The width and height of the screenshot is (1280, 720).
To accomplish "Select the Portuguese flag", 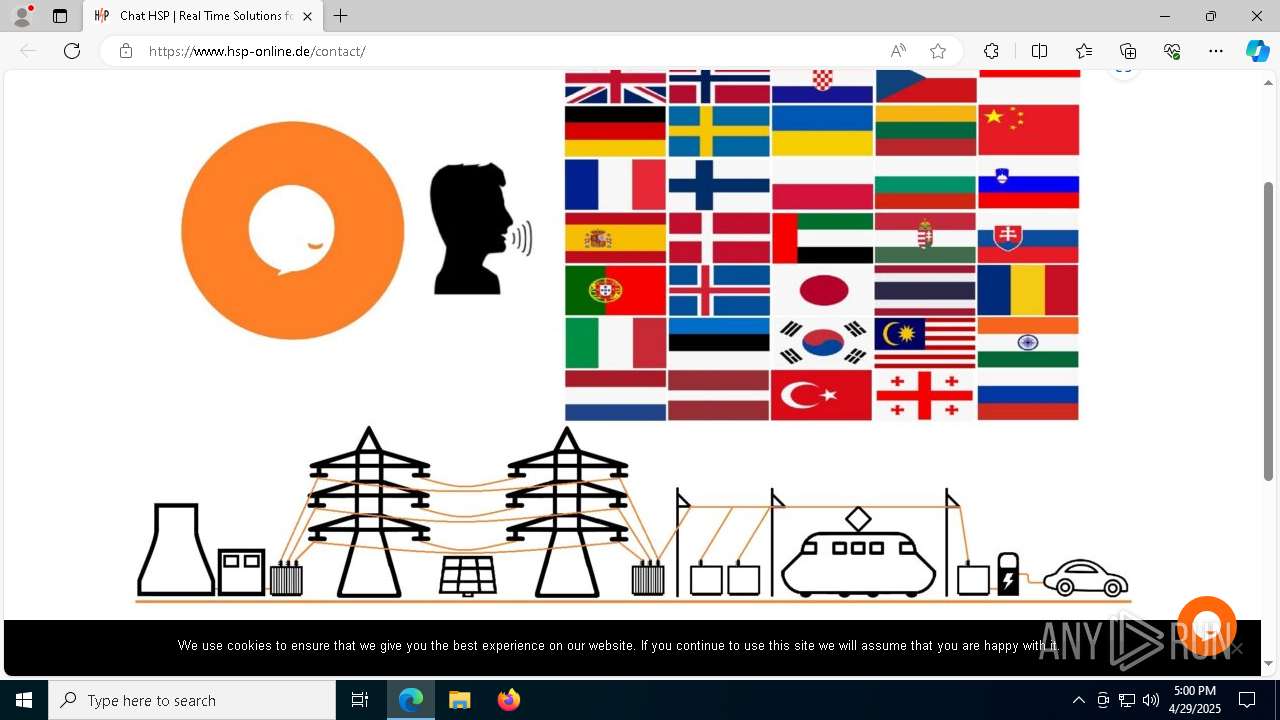I will click(x=615, y=290).
